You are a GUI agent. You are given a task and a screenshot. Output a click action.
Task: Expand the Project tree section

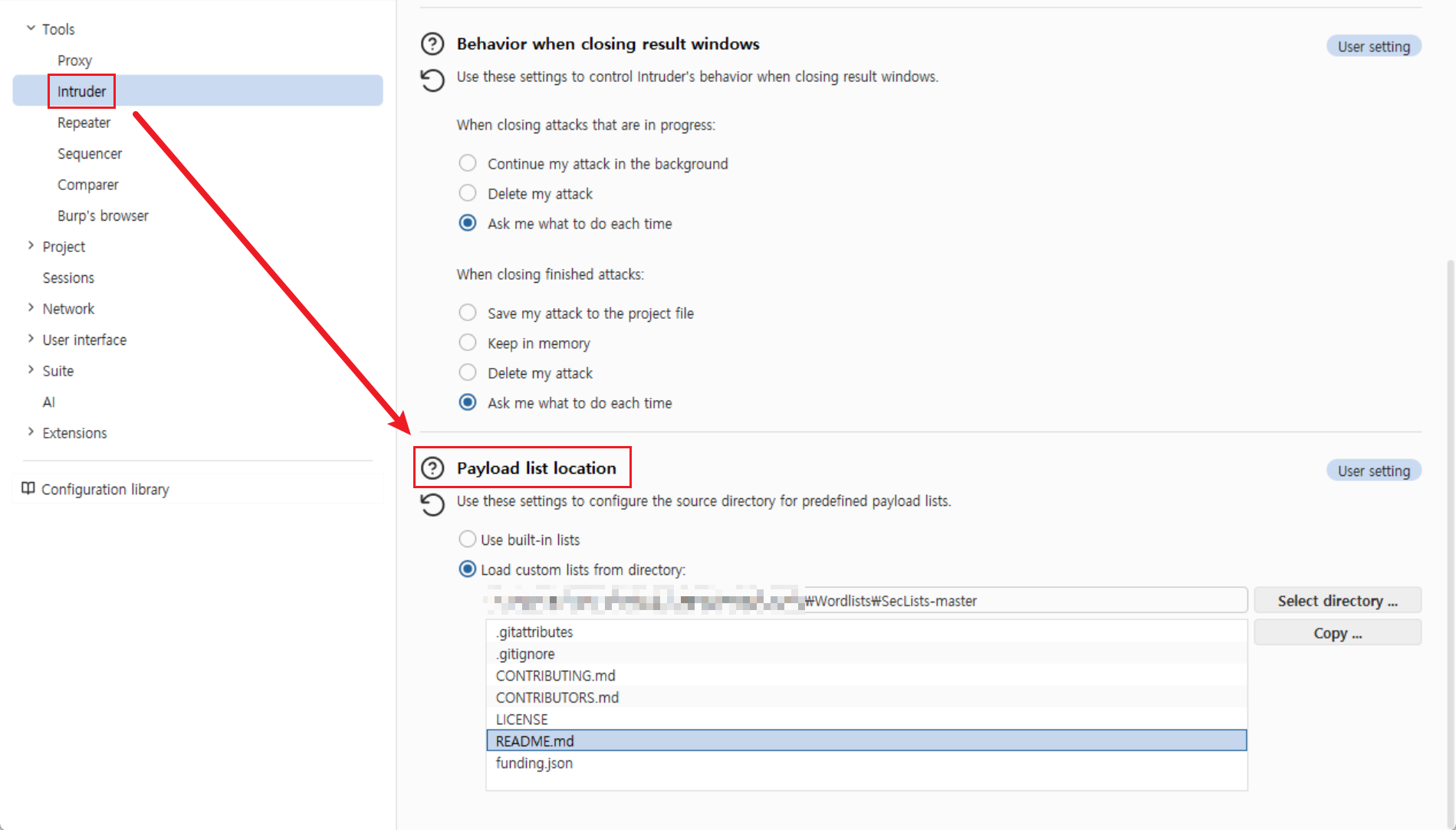(x=31, y=246)
